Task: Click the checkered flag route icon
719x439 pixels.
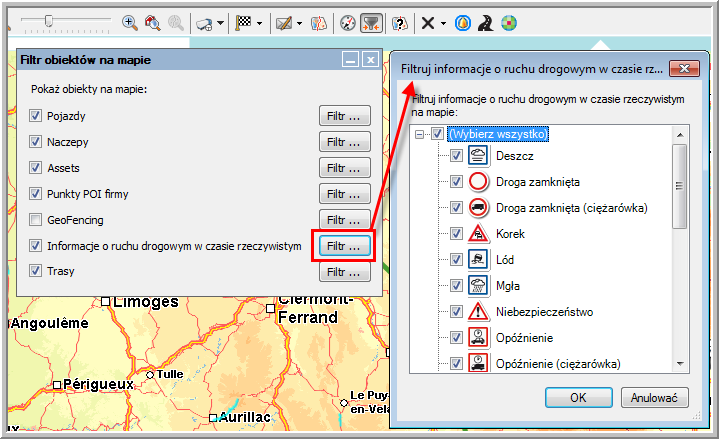Action: [x=242, y=21]
